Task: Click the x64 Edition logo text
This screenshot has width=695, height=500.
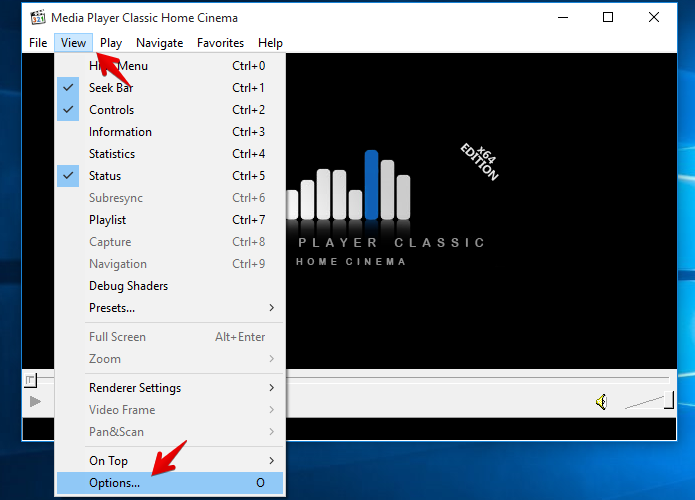Action: point(480,161)
